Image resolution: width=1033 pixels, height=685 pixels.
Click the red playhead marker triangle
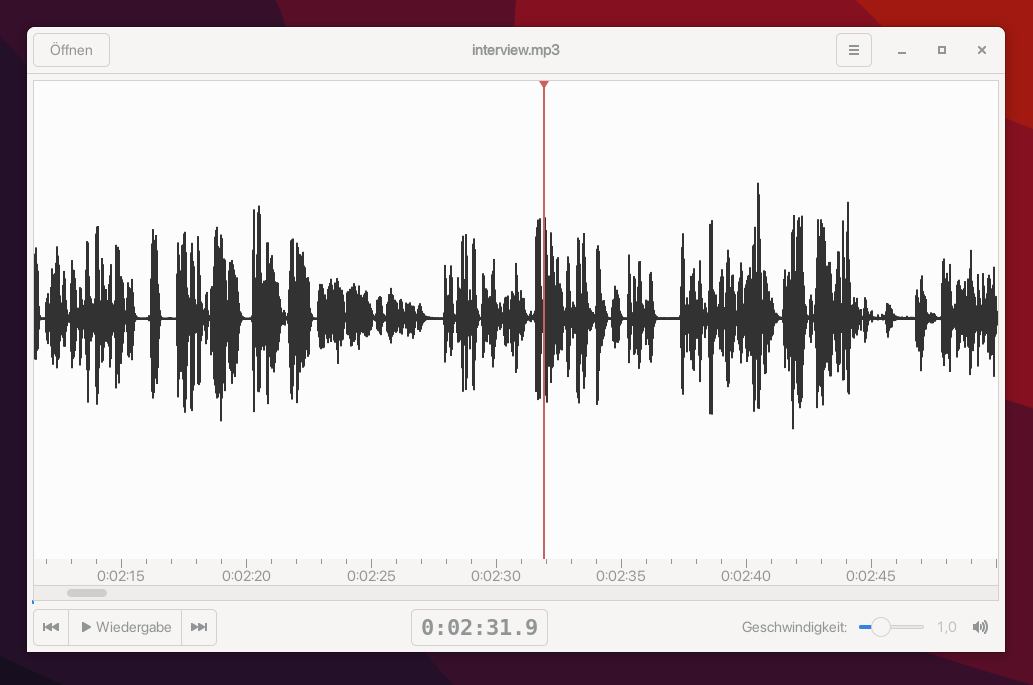(544, 85)
